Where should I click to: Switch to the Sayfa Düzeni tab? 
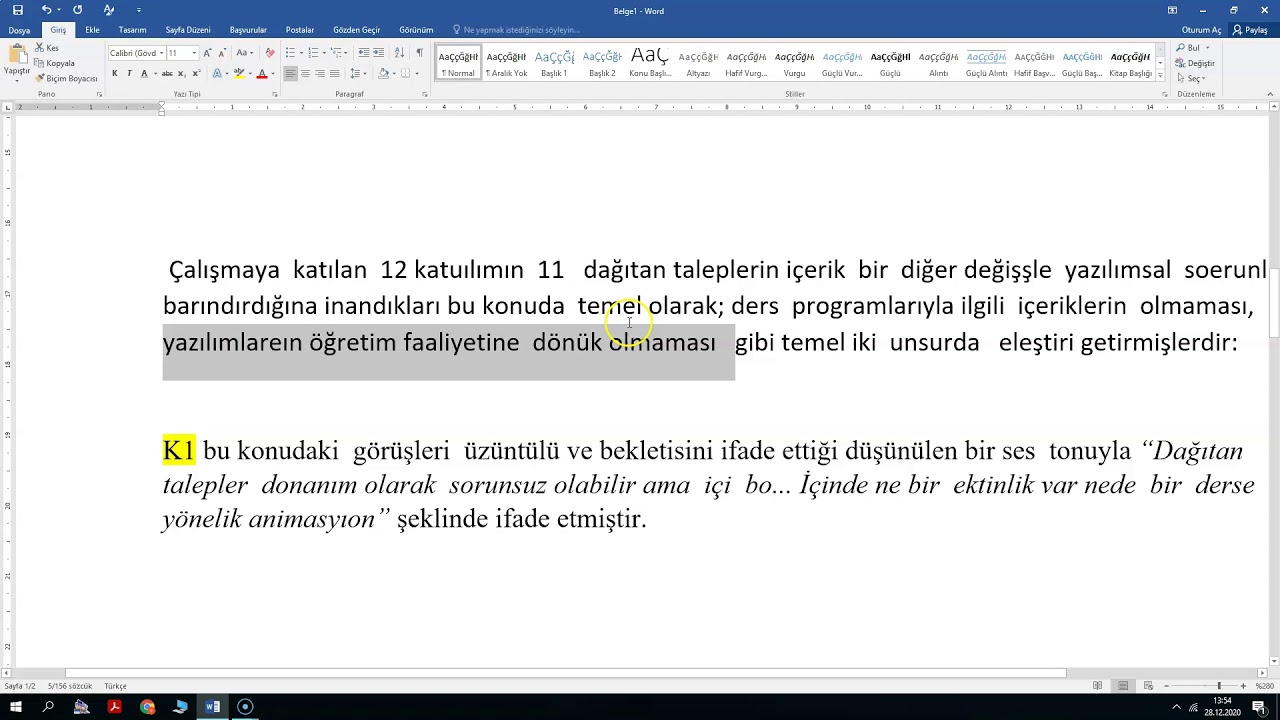pos(188,30)
